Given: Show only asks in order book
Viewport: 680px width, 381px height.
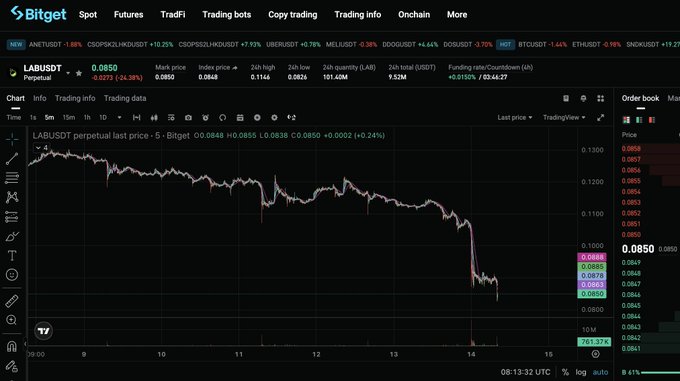Looking at the screenshot, I should (x=652, y=120).
